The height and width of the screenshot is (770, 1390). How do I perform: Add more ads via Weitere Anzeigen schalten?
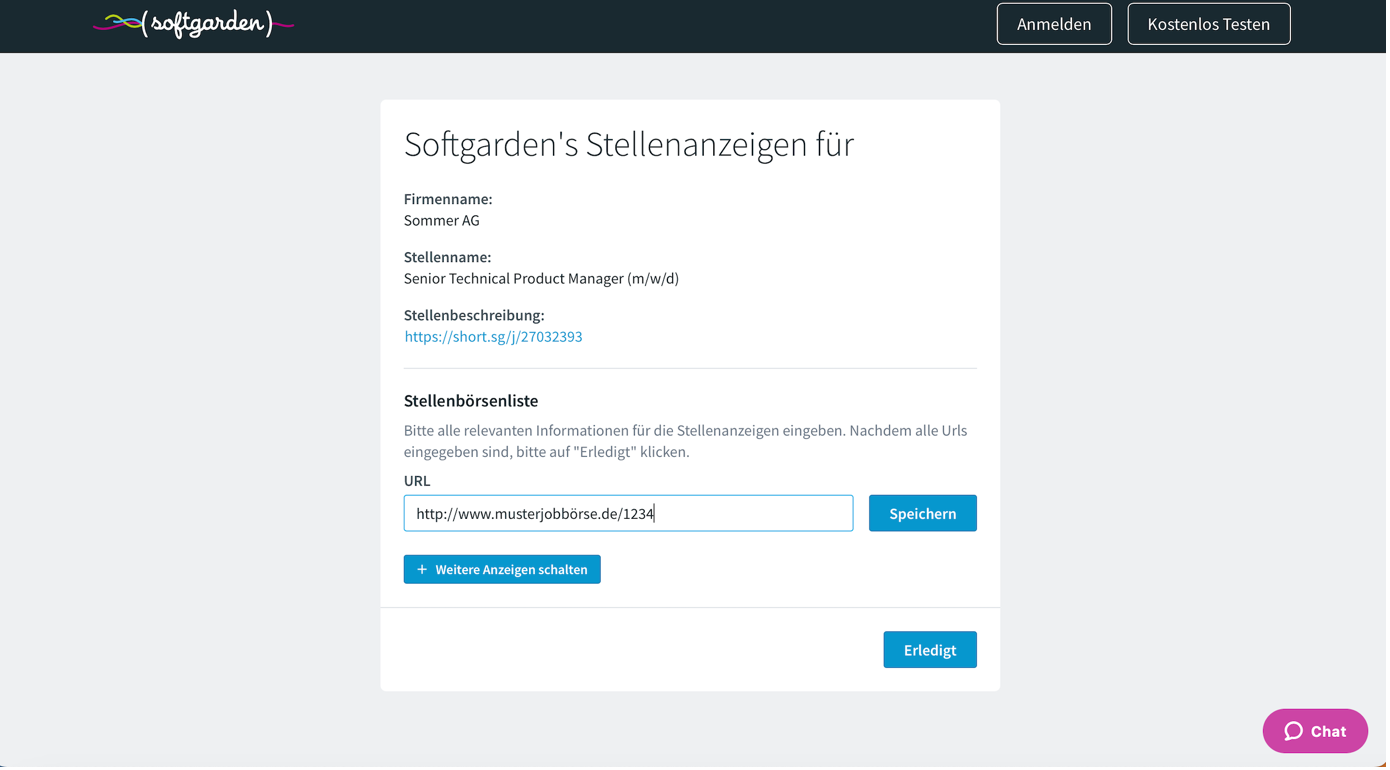pyautogui.click(x=502, y=570)
